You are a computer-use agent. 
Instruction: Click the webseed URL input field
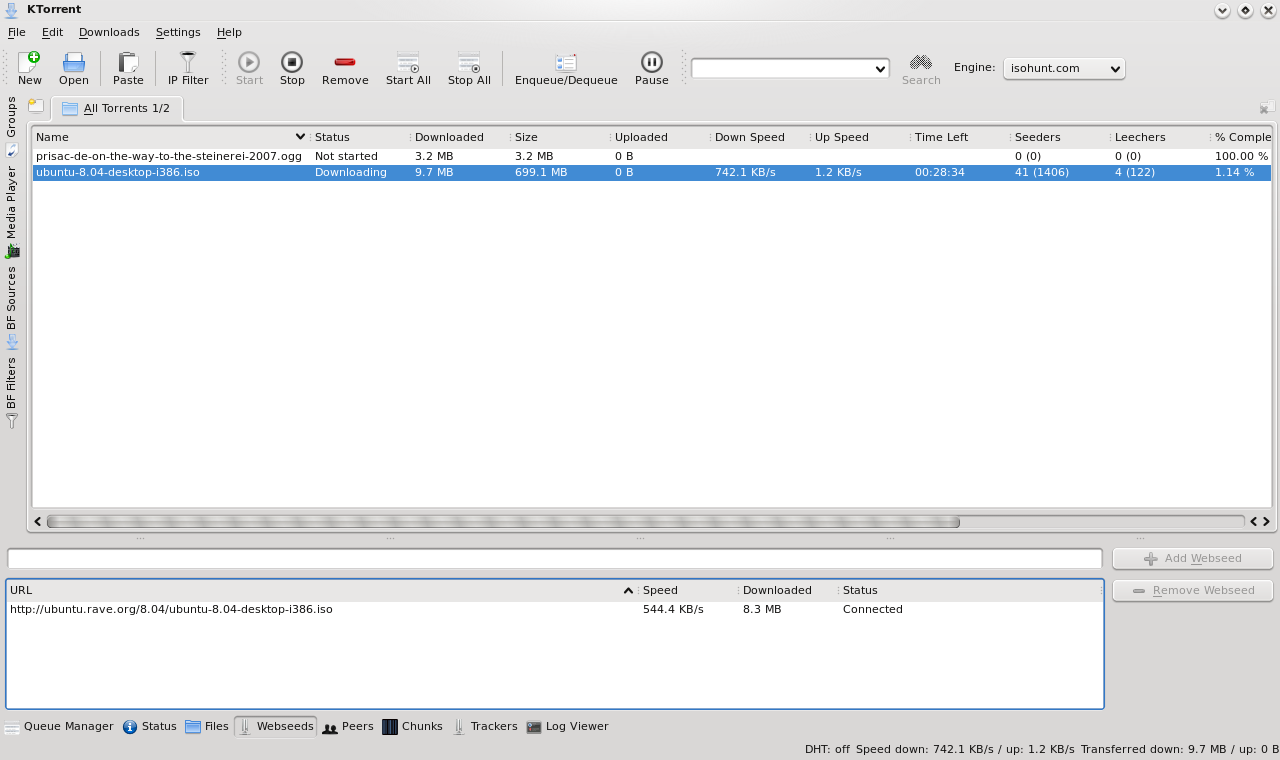click(x=555, y=559)
